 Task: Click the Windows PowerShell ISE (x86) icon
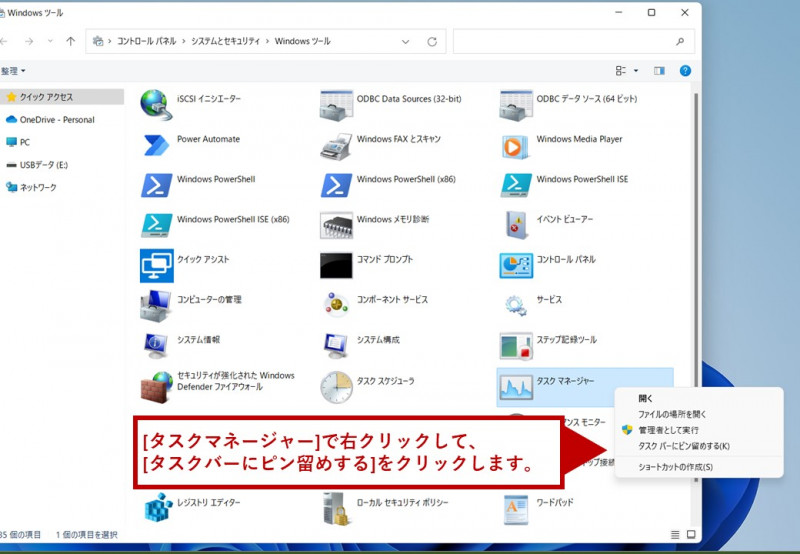point(157,225)
